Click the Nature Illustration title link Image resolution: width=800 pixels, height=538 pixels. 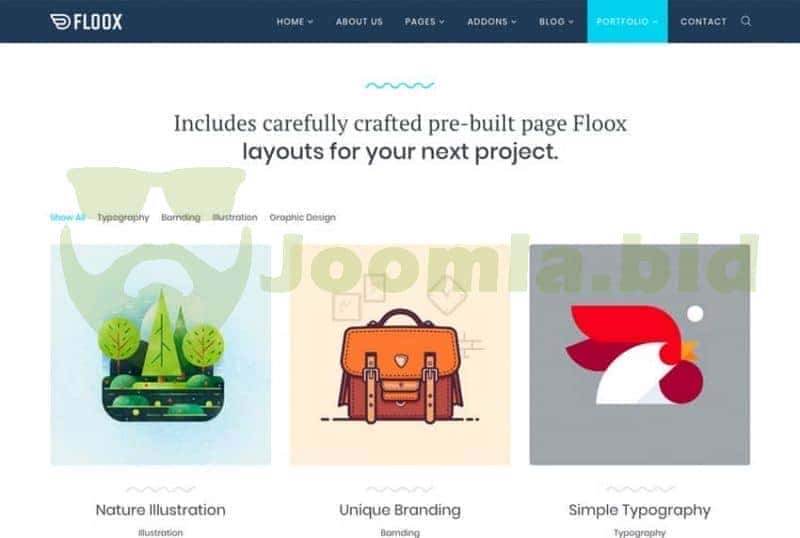point(161,510)
